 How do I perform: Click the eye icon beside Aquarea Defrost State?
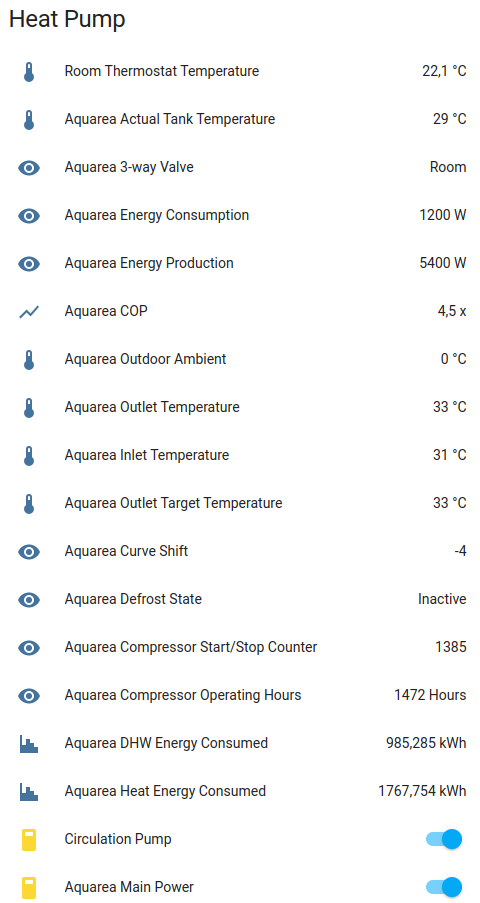click(29, 600)
